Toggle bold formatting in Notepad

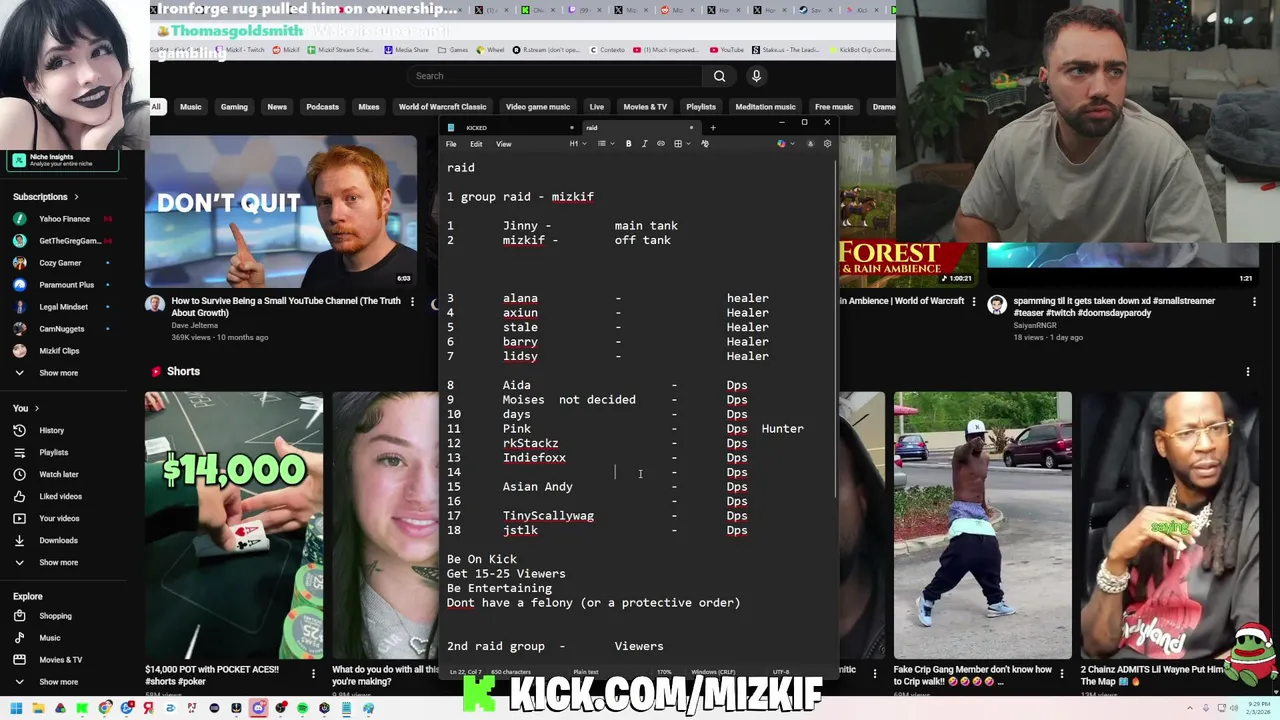tap(628, 144)
